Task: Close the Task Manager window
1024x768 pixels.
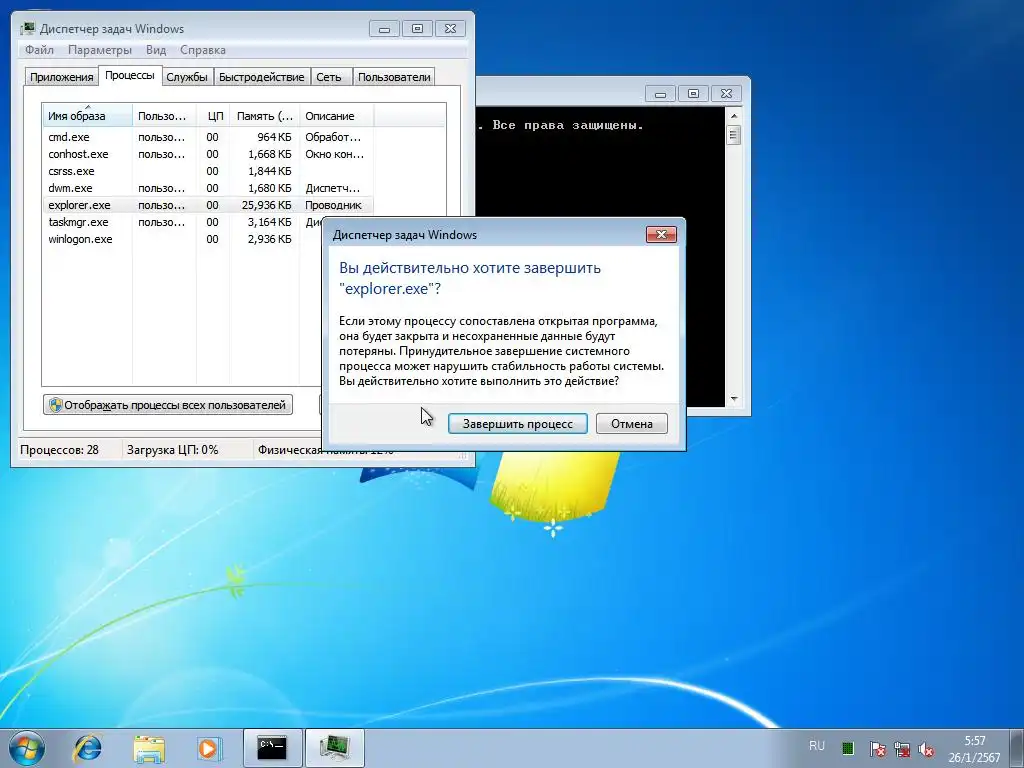Action: point(451,29)
